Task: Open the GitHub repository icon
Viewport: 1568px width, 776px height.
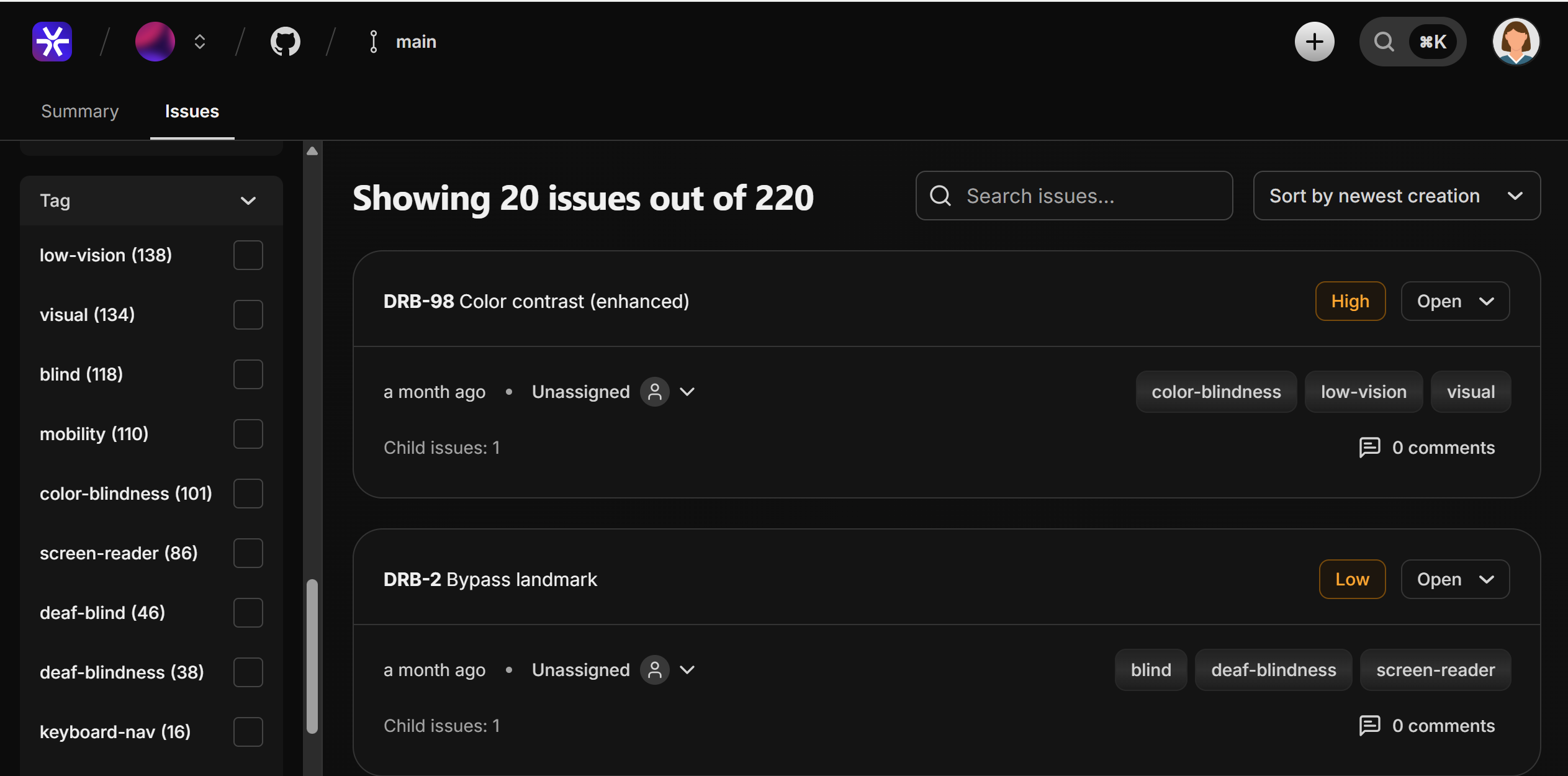Action: [x=285, y=41]
